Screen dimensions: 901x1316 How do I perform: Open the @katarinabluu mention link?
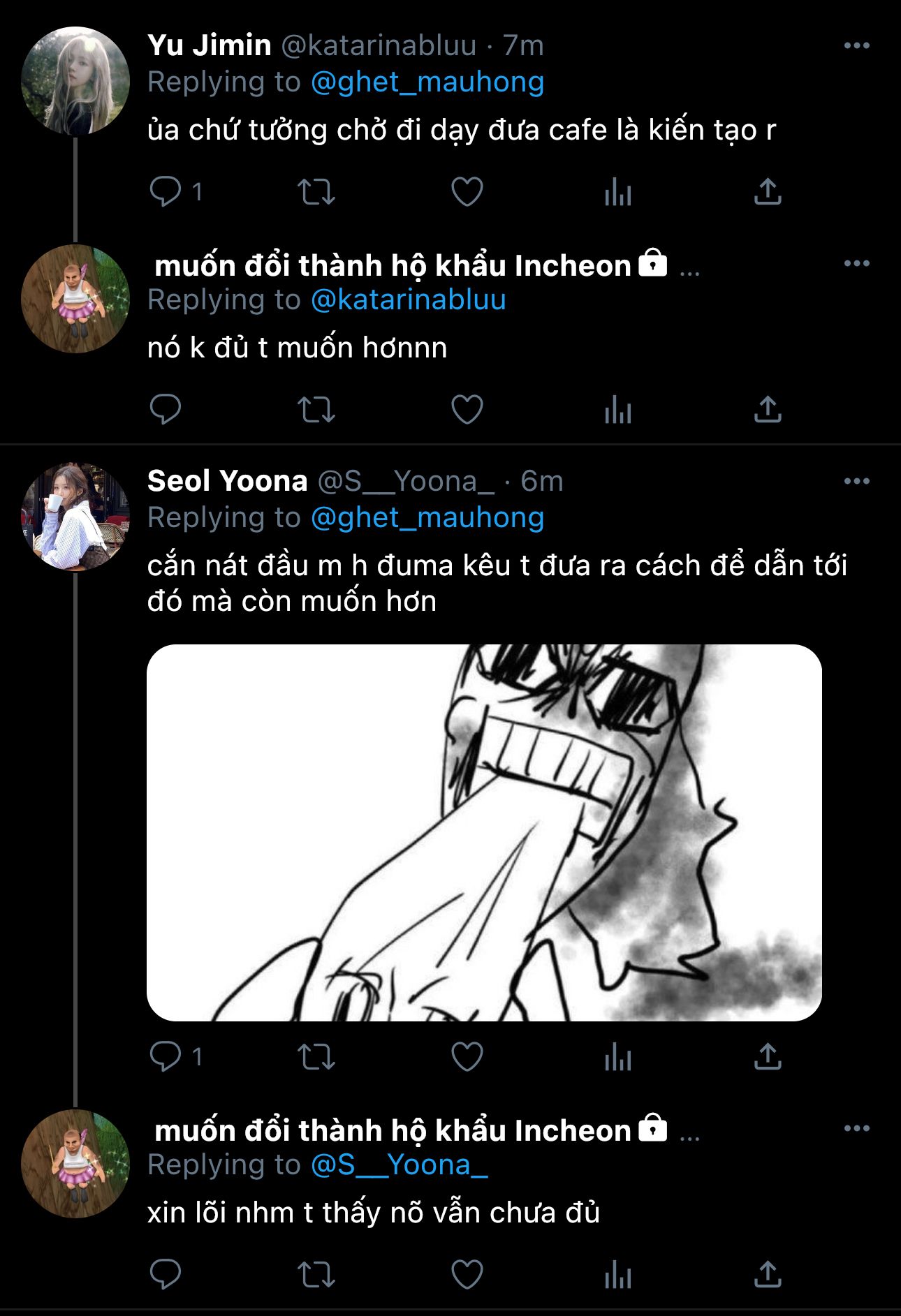pos(408,300)
